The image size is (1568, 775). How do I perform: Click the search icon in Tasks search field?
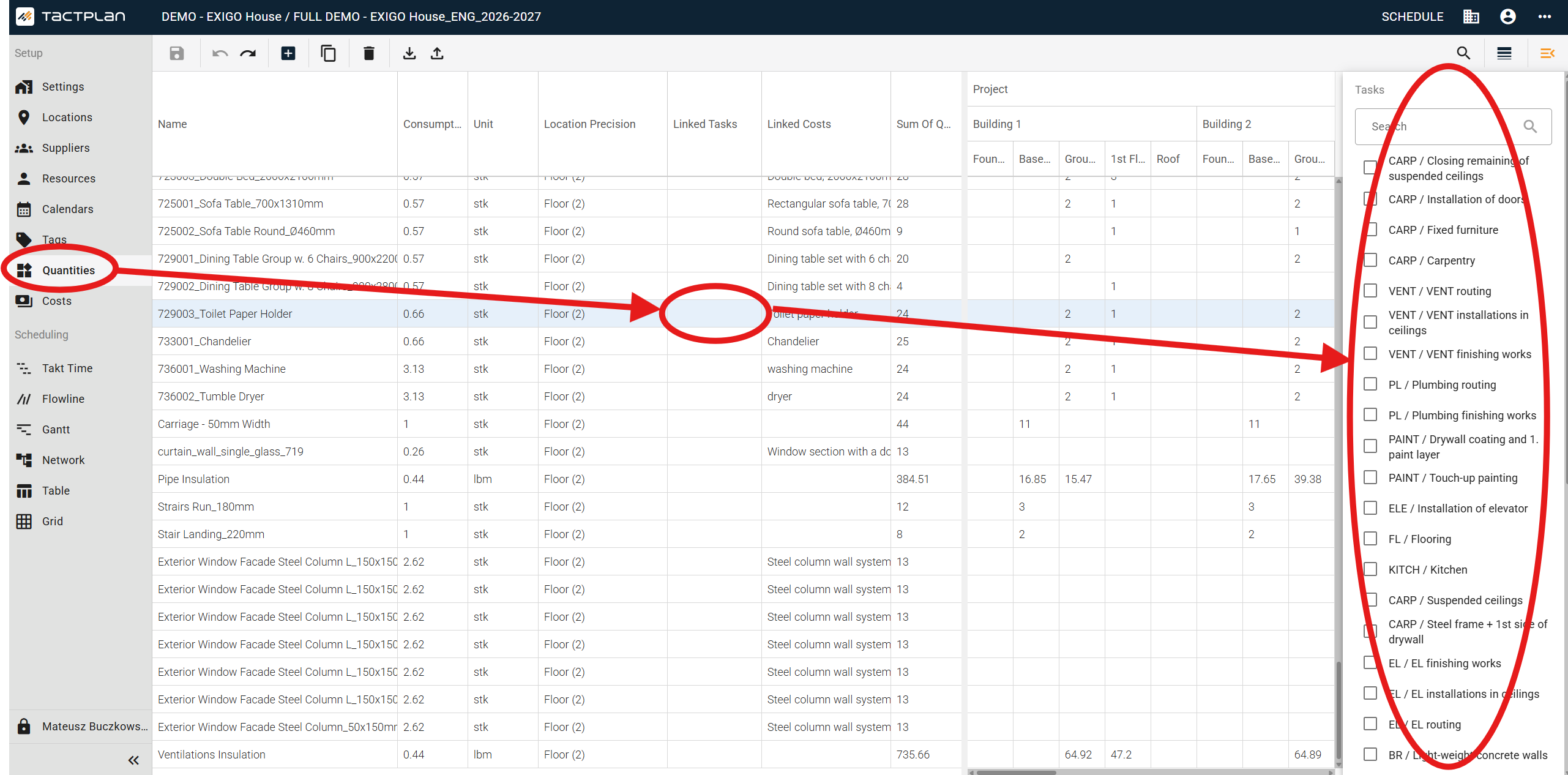click(1531, 126)
